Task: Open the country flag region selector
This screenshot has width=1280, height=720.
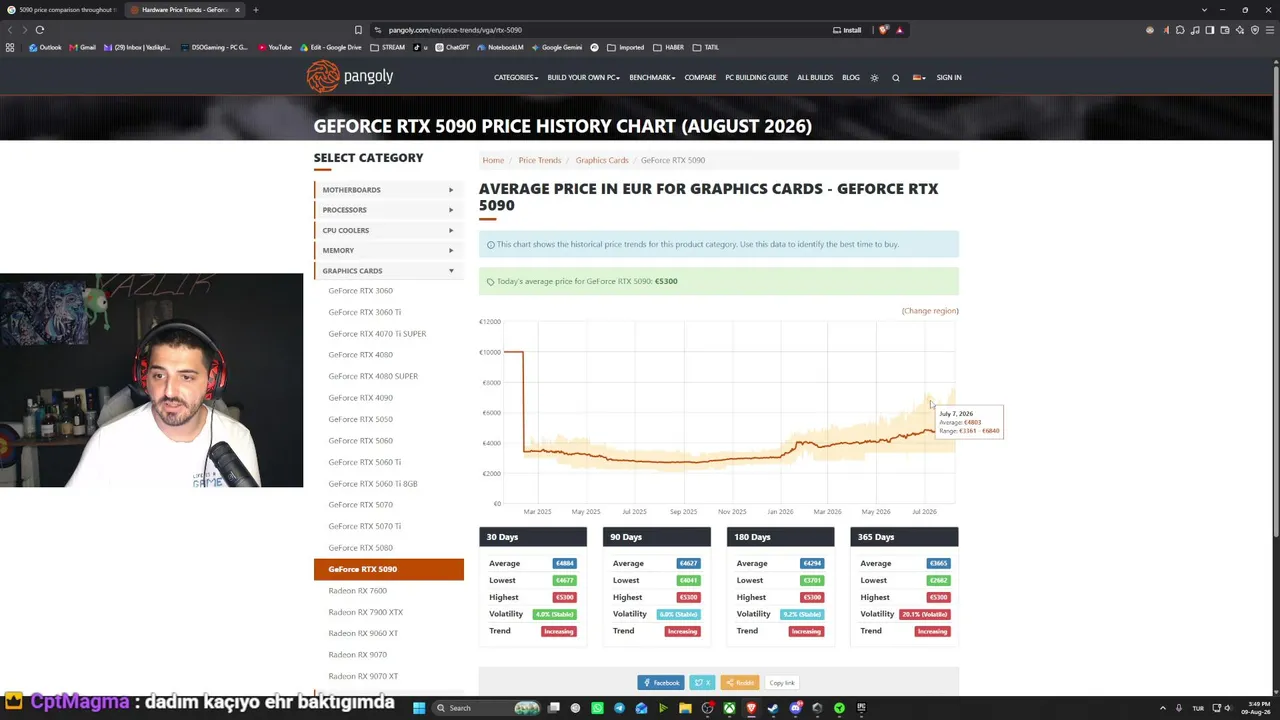Action: [x=918, y=78]
